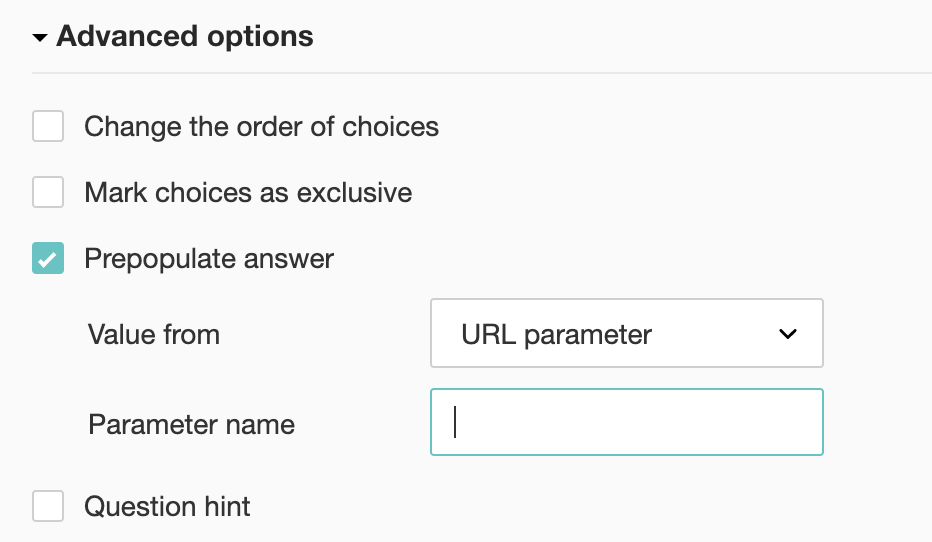Click the "Value from" field label
The width and height of the screenshot is (932, 542).
(x=154, y=334)
